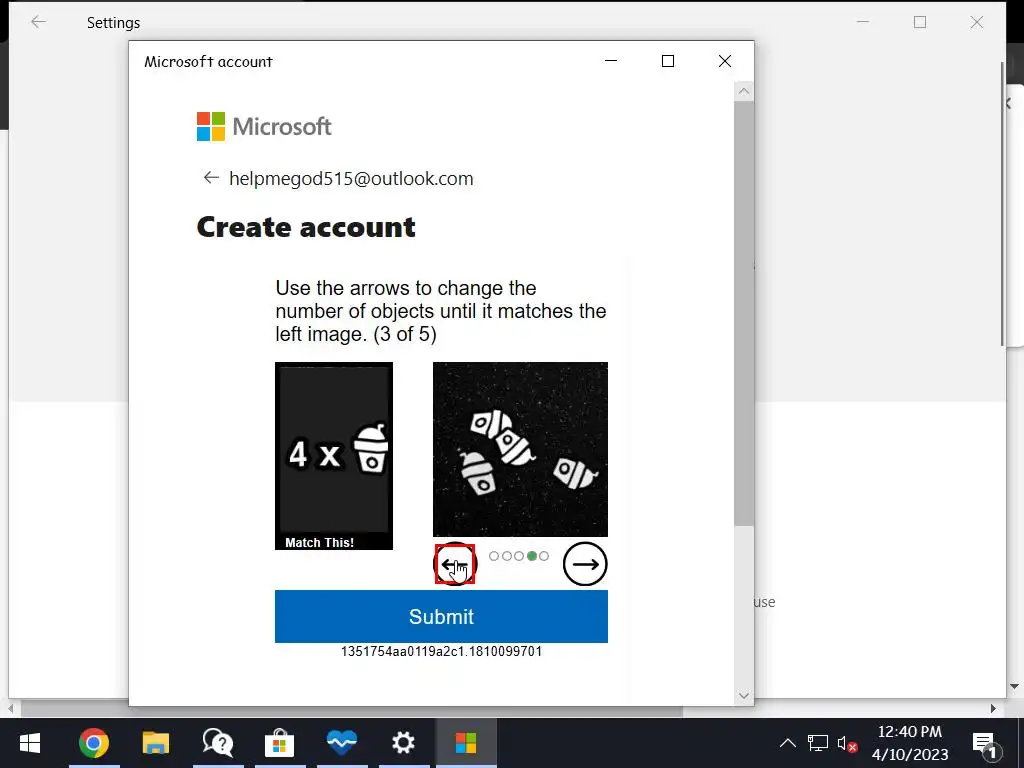Show hidden system tray icons
The width and height of the screenshot is (1024, 768).
(788, 743)
